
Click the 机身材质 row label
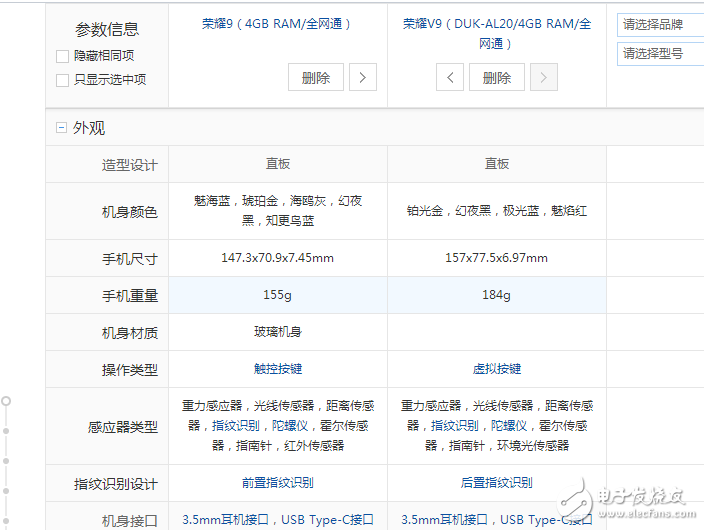tap(130, 333)
